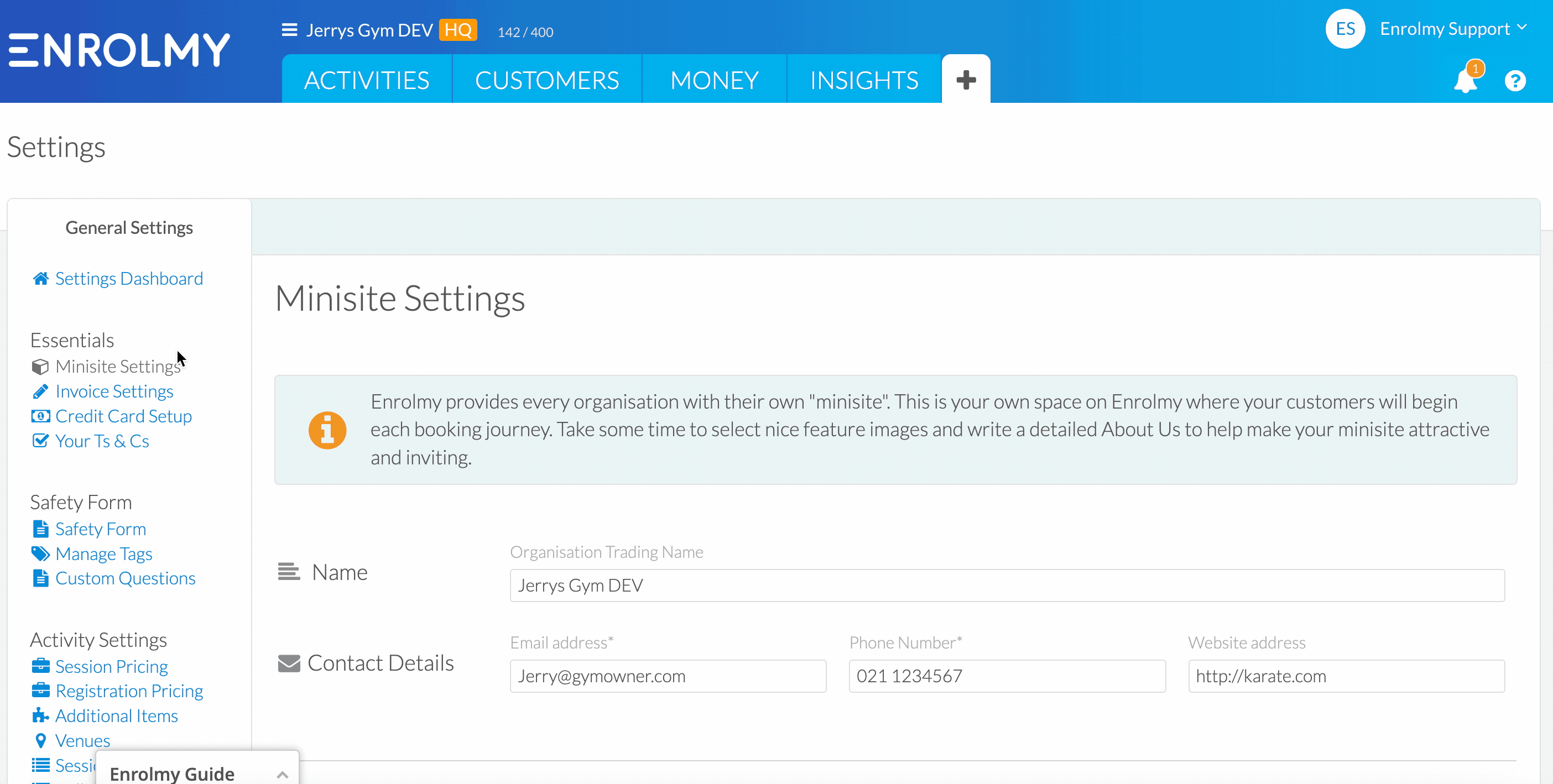Open the Safety Form link
This screenshot has width=1553, height=784.
[101, 529]
